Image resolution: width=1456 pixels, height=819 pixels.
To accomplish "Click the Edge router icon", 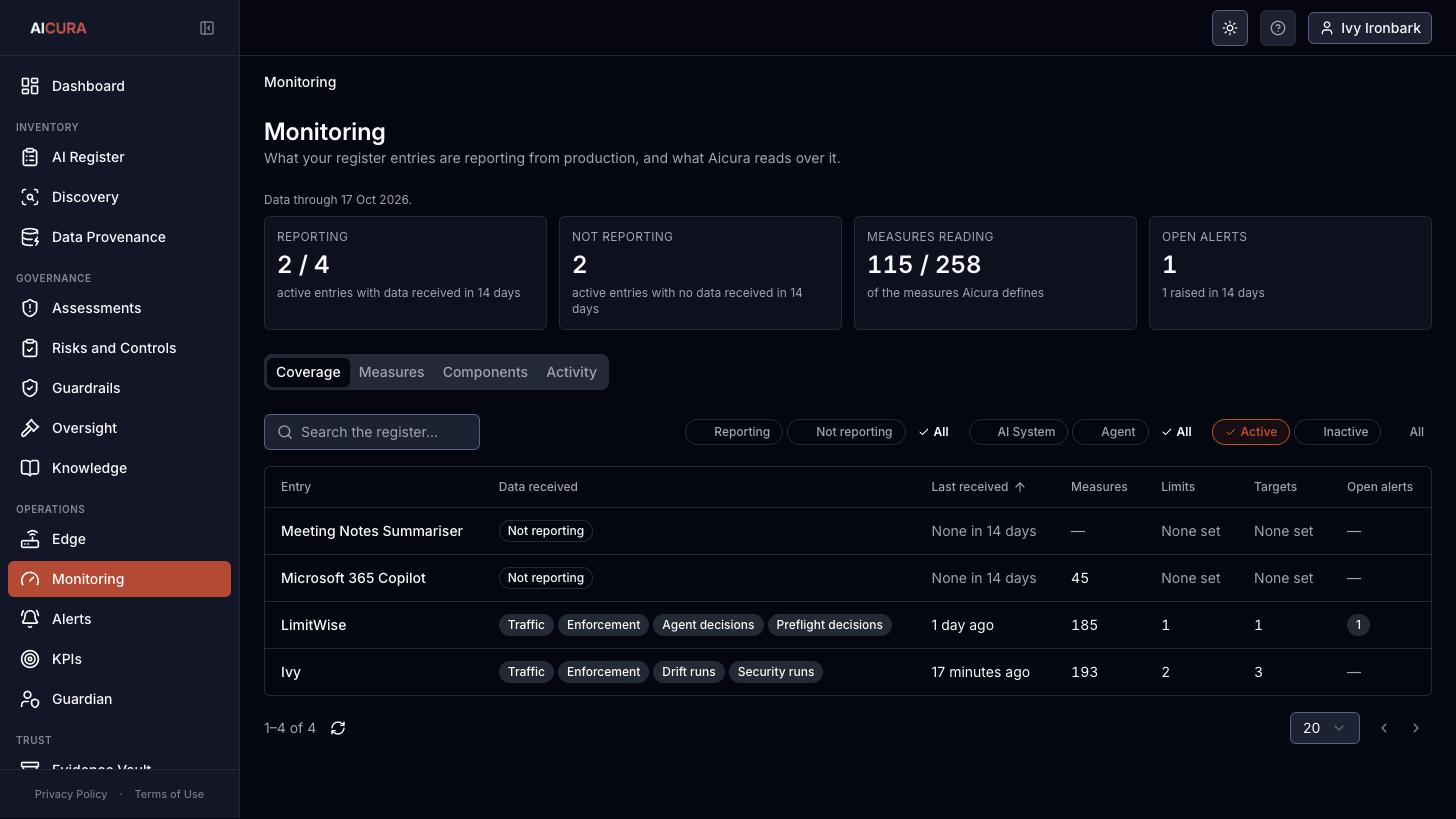I will (30, 539).
